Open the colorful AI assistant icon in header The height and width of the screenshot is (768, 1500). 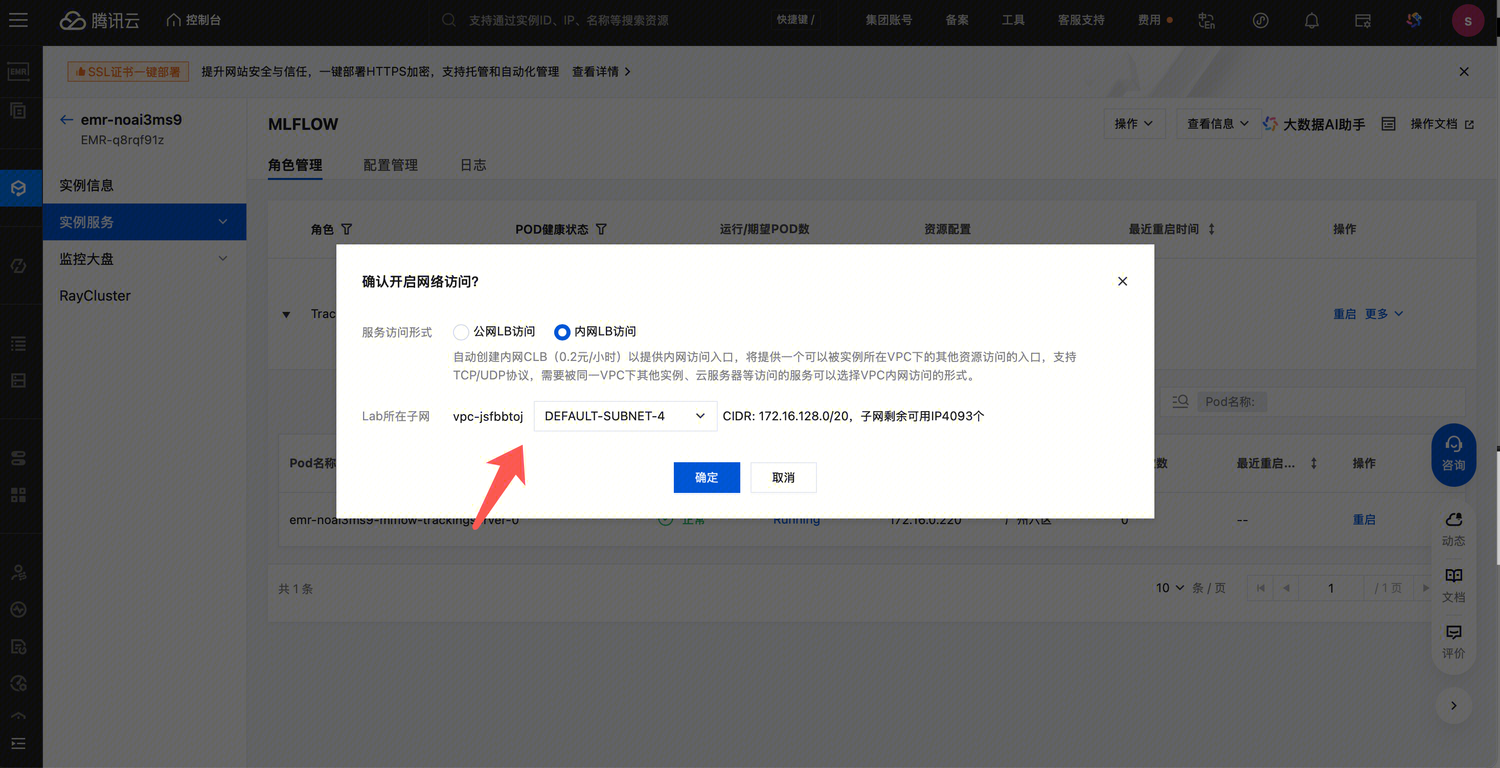coord(1414,20)
